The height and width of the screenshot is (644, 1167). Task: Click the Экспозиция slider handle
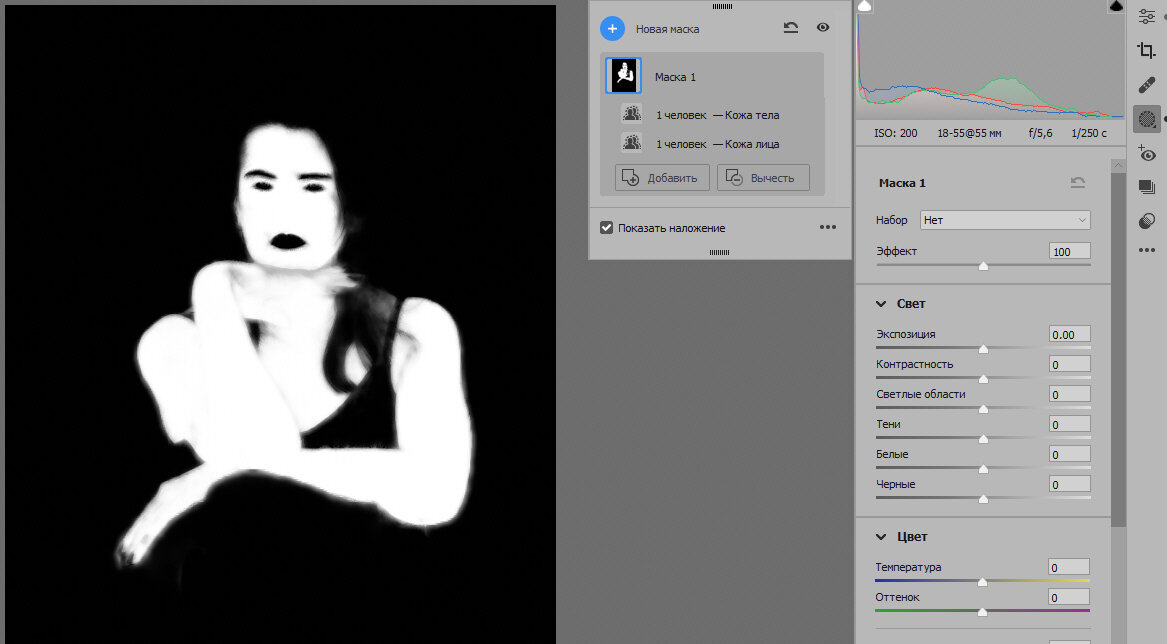point(983,349)
